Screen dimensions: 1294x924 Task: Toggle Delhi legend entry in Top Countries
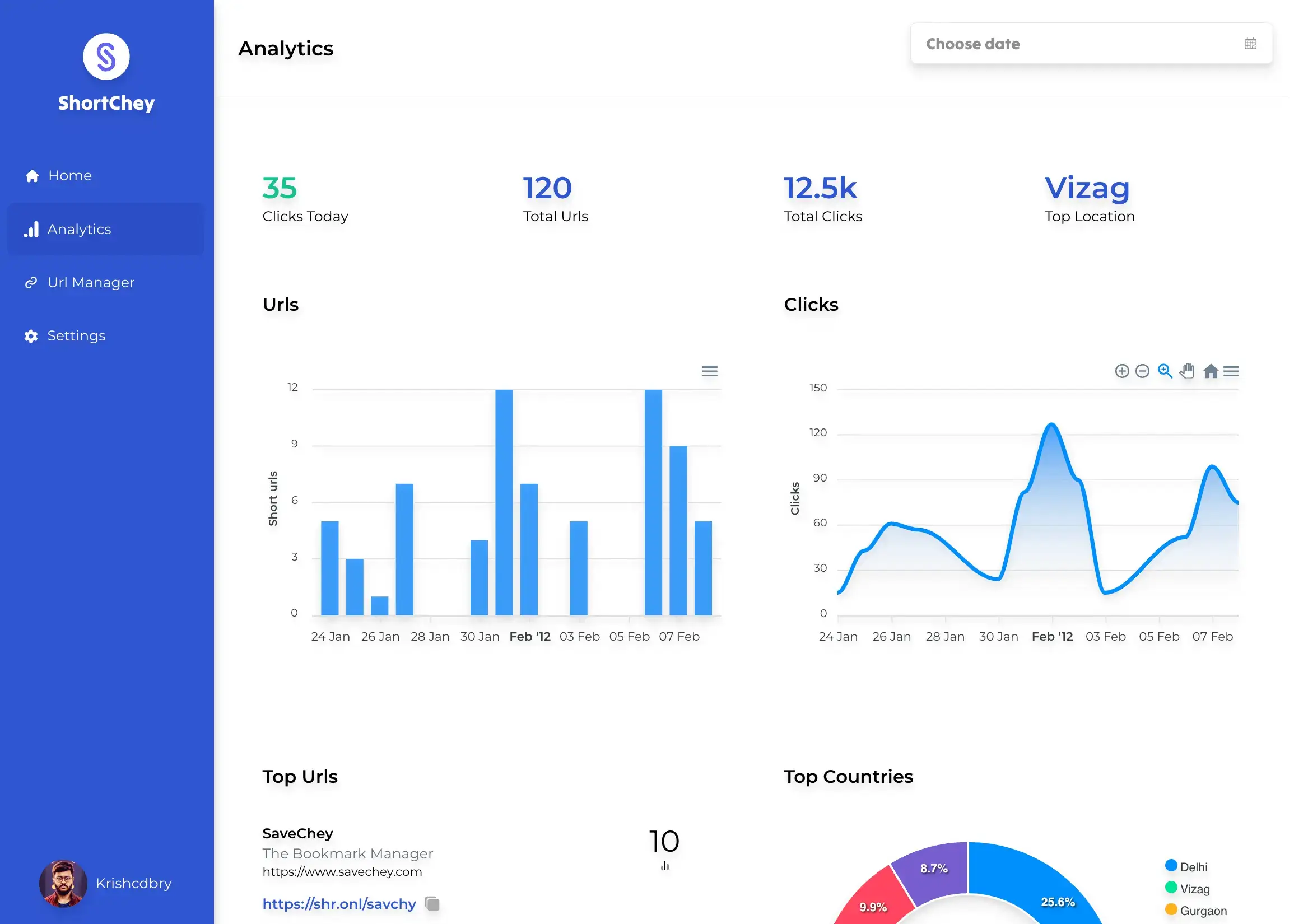tap(1186, 866)
